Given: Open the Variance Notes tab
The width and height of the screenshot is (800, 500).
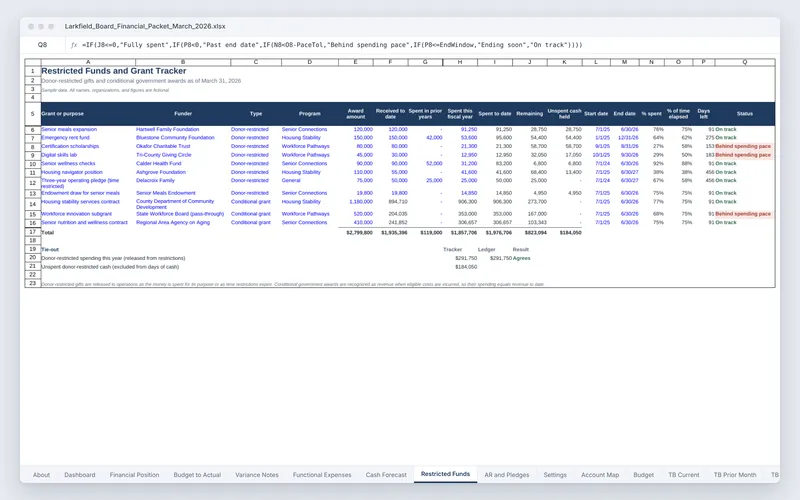Looking at the screenshot, I should point(257,474).
